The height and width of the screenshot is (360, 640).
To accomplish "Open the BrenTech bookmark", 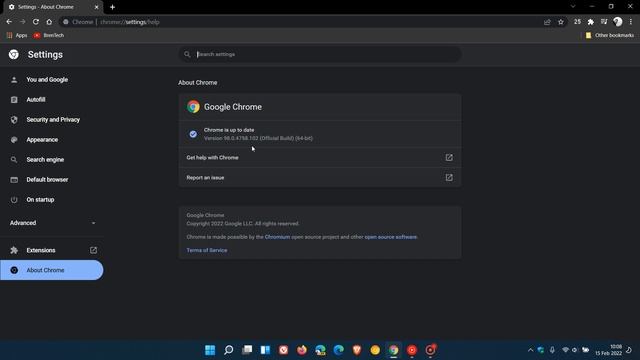I will [x=49, y=36].
